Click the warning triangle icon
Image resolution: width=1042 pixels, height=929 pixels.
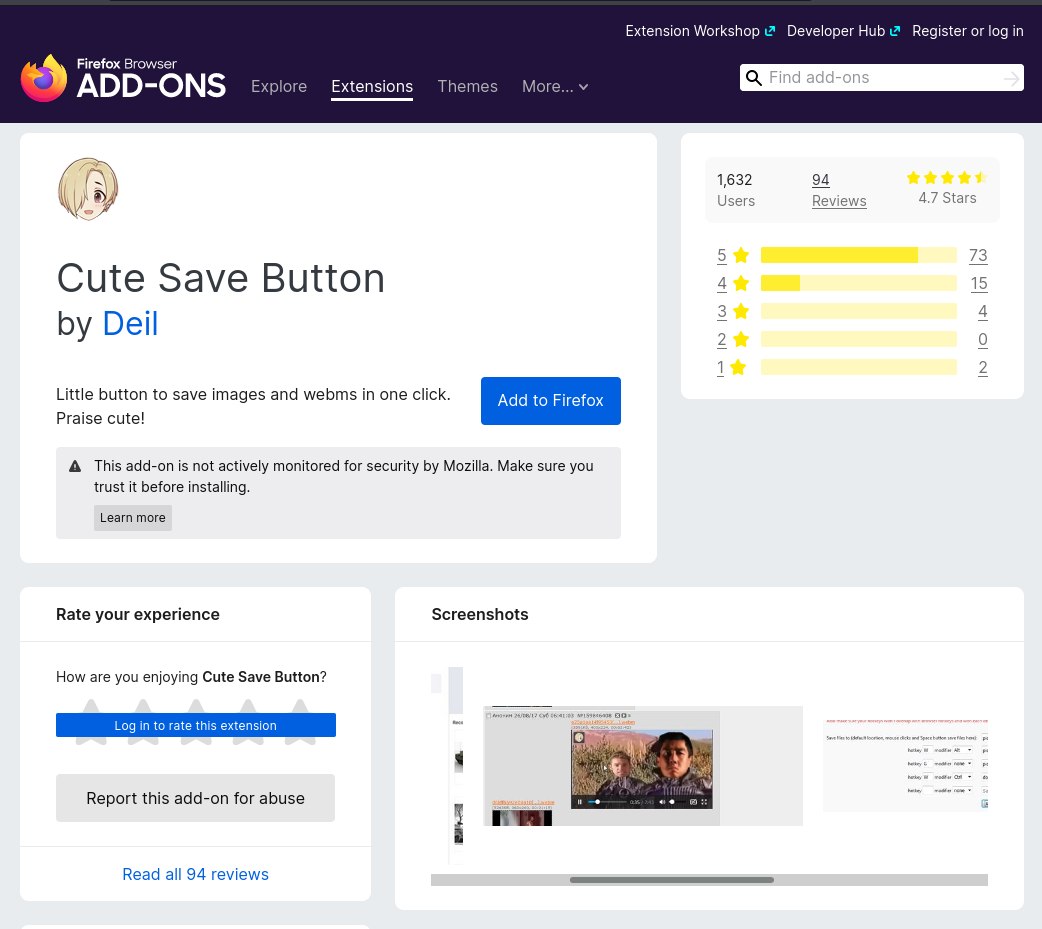75,466
